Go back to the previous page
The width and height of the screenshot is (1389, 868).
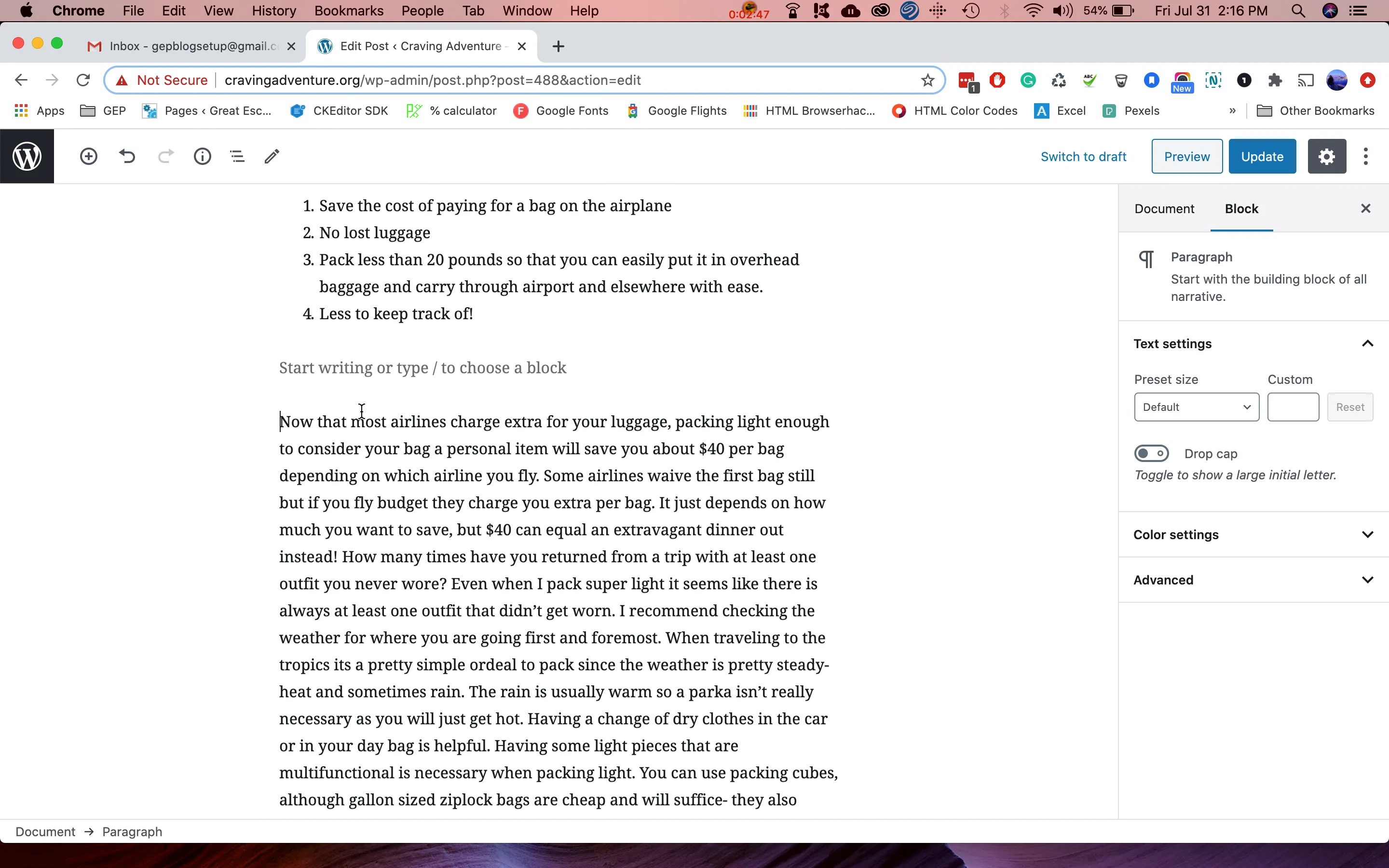click(21, 81)
